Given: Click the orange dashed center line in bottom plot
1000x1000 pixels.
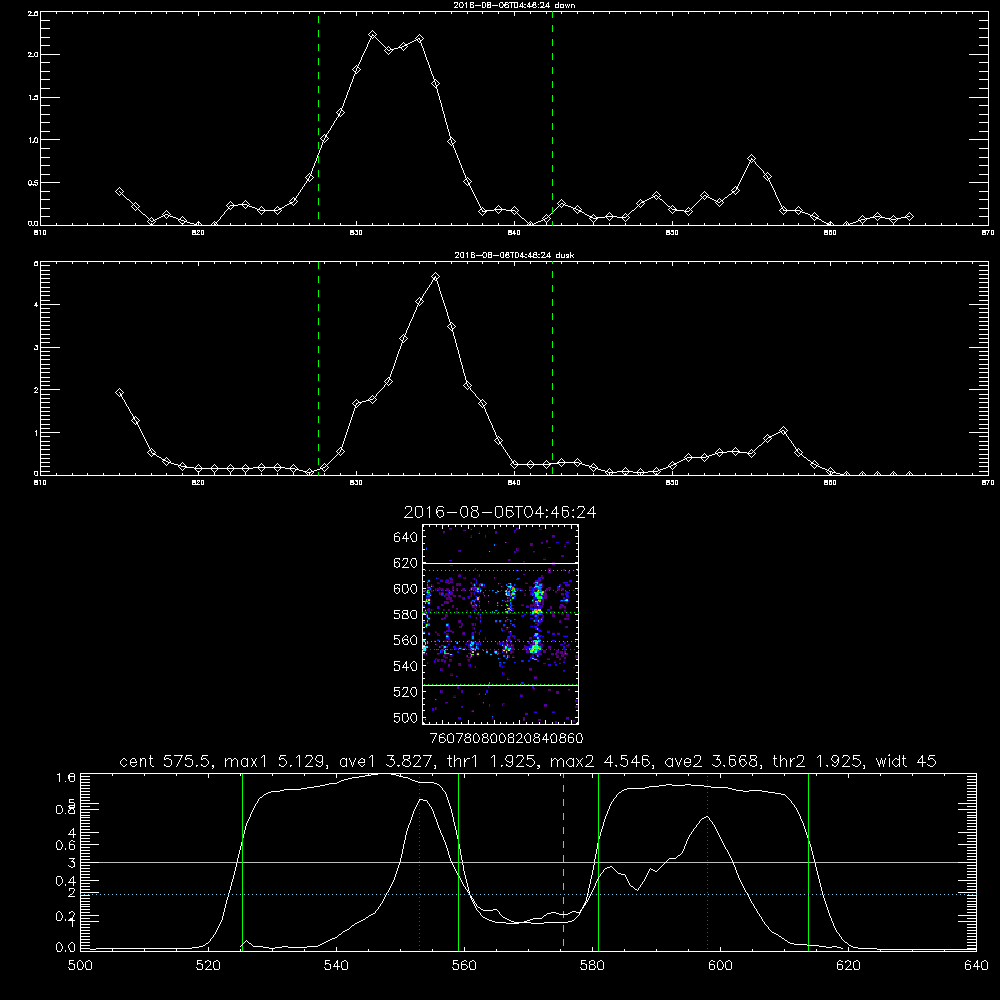Looking at the screenshot, I should point(563,861).
